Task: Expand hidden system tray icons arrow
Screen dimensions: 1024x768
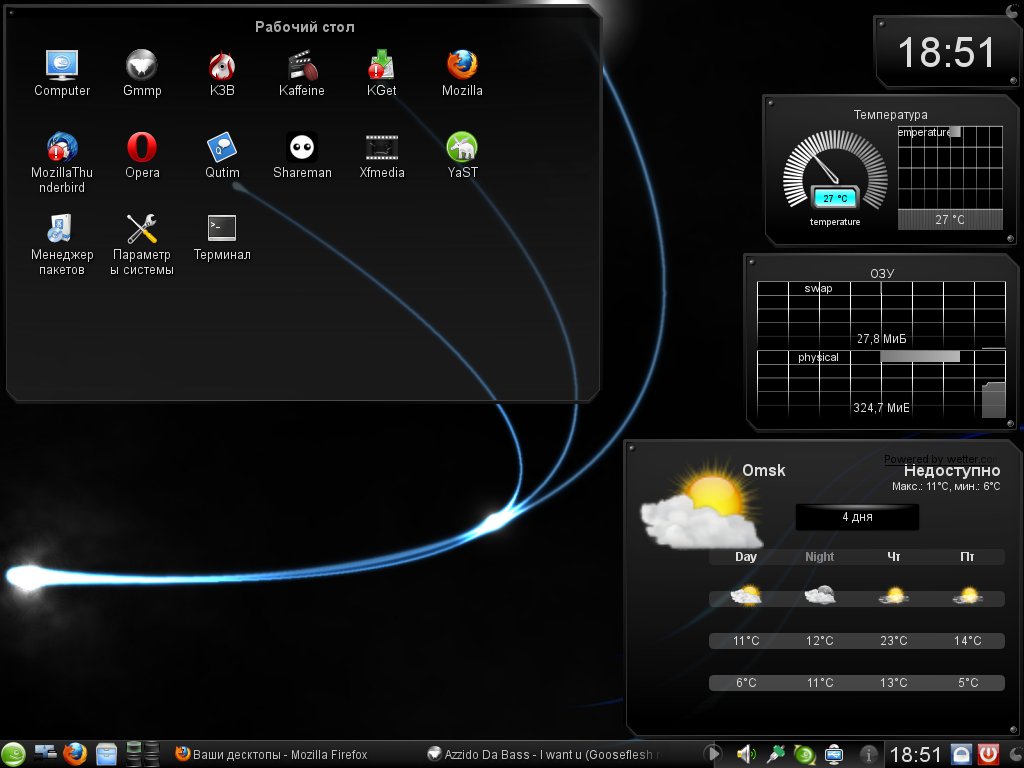Action: point(713,754)
